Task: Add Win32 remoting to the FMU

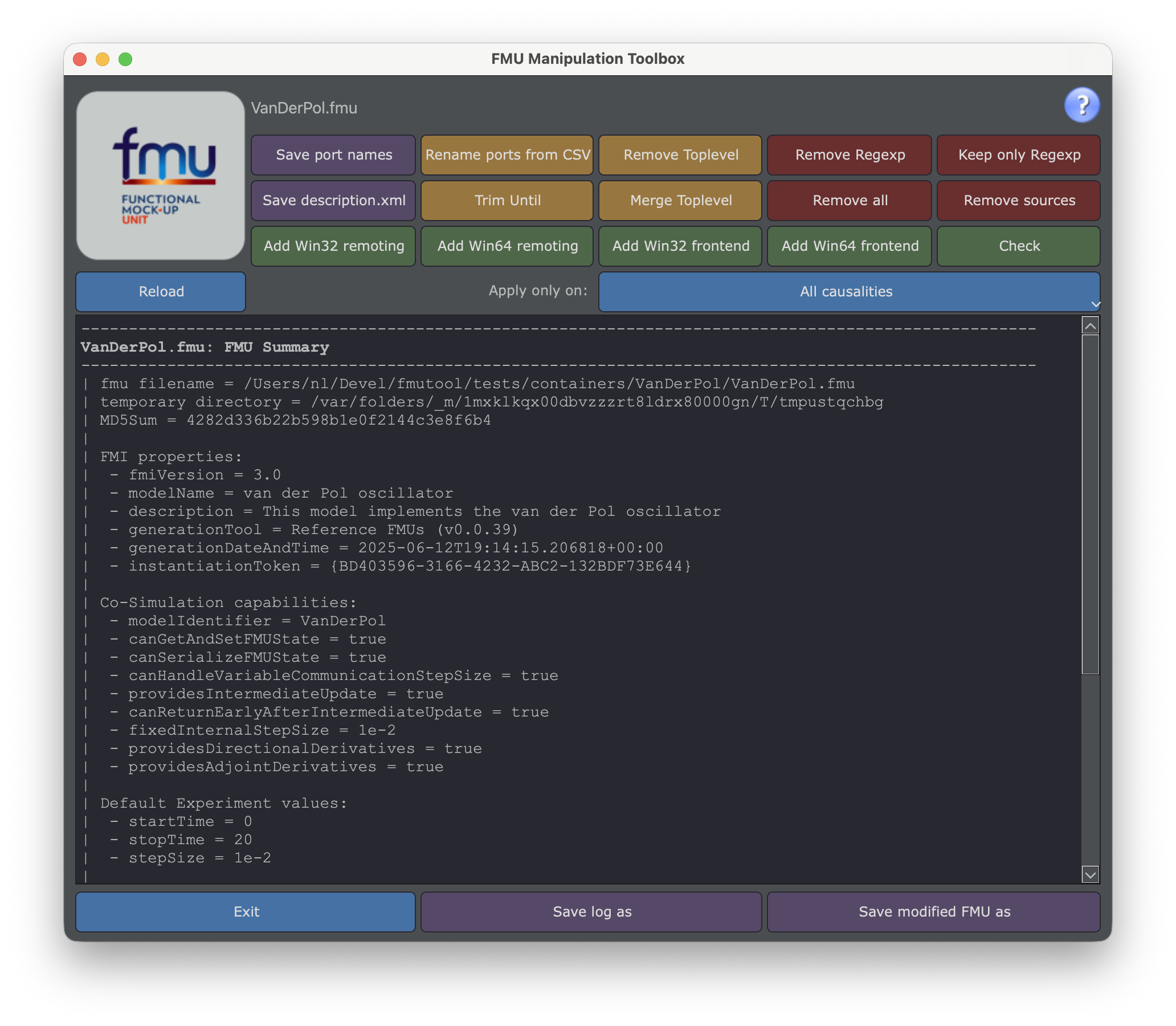Action: coord(333,246)
